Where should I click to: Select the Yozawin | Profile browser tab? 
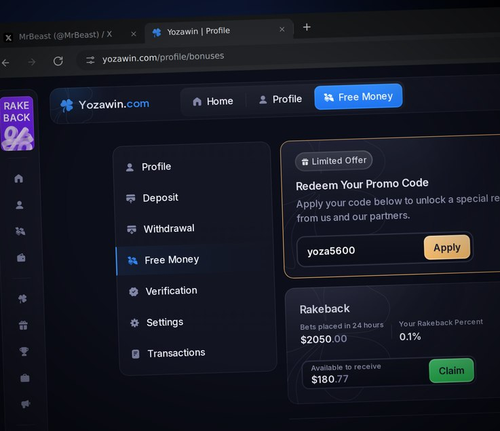click(219, 31)
